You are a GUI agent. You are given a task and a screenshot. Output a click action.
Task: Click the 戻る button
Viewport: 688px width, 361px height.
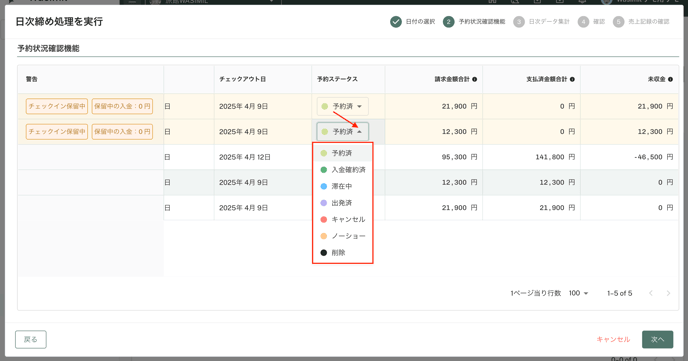pos(31,340)
